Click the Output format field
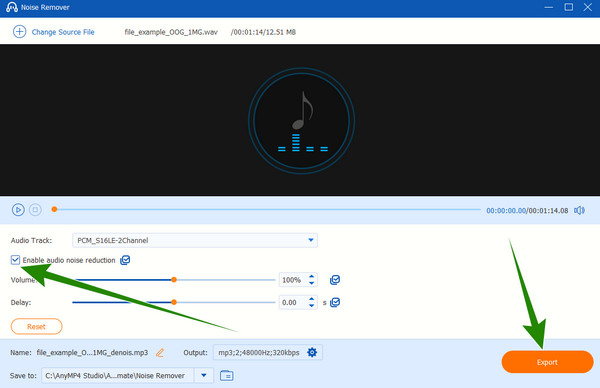 tap(267, 352)
